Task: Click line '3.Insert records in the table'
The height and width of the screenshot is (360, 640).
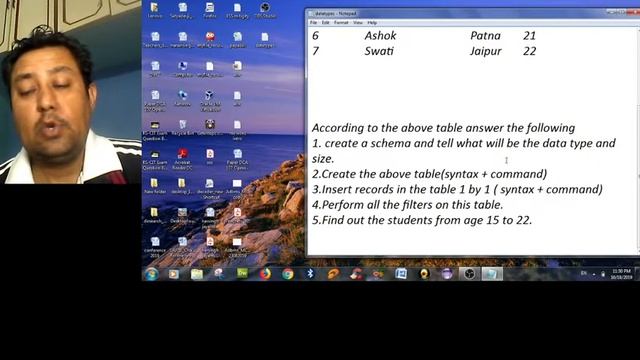Action: coord(457,190)
